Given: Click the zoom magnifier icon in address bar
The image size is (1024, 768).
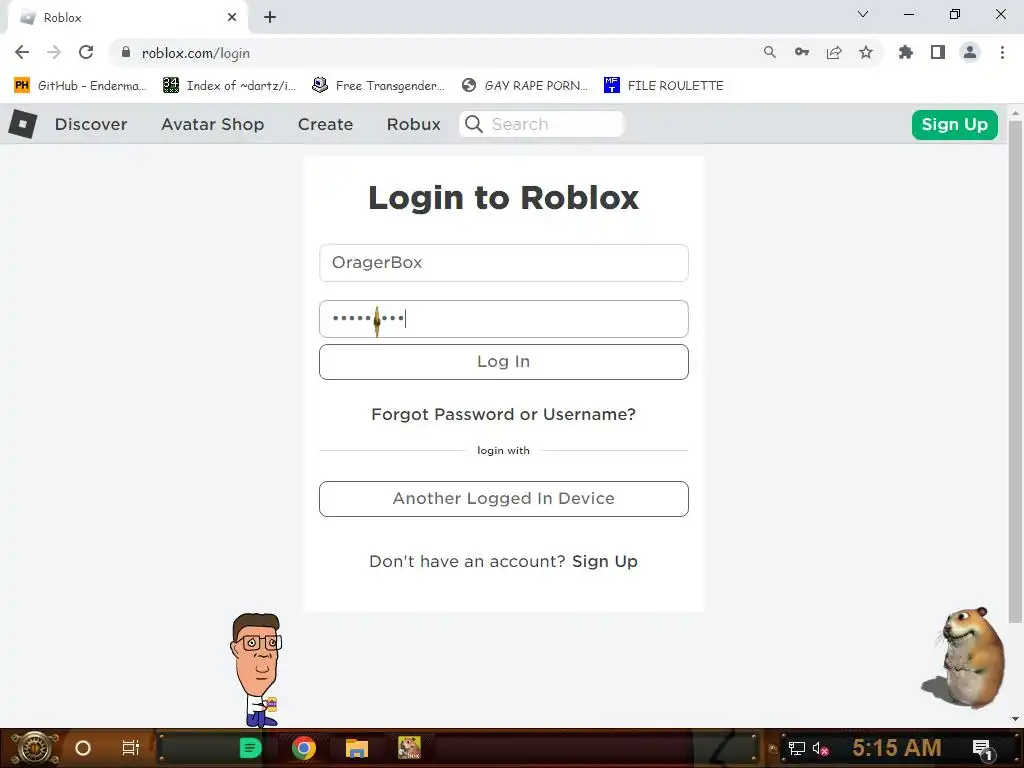Looking at the screenshot, I should point(769,52).
